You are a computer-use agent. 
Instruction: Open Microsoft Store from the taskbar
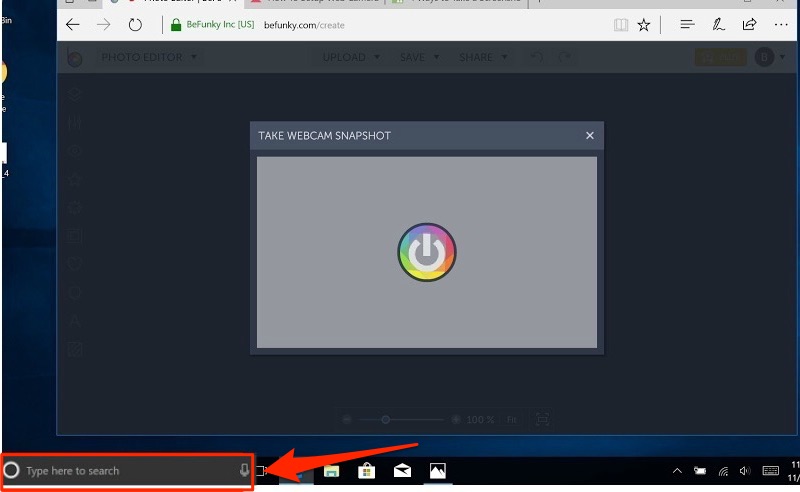[366, 471]
